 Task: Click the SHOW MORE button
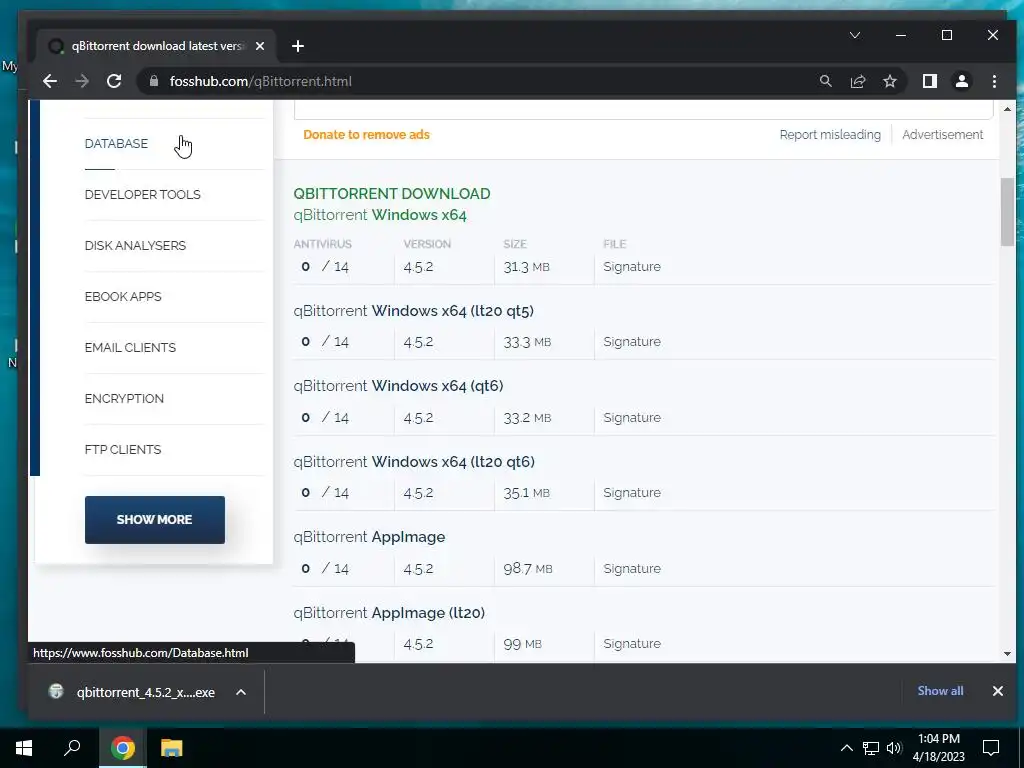click(155, 520)
